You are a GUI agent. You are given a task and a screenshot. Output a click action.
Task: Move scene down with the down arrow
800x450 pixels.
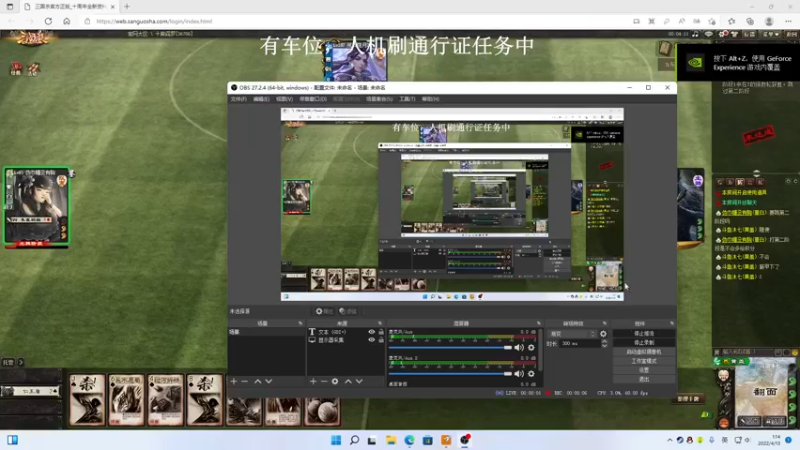[x=269, y=381]
